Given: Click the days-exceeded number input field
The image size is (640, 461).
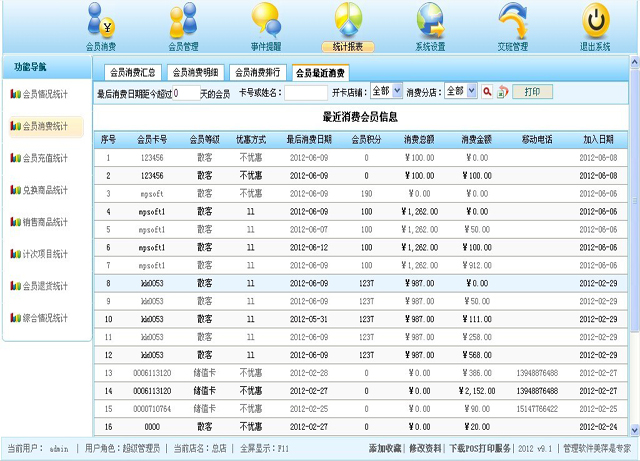Looking at the screenshot, I should coord(185,92).
